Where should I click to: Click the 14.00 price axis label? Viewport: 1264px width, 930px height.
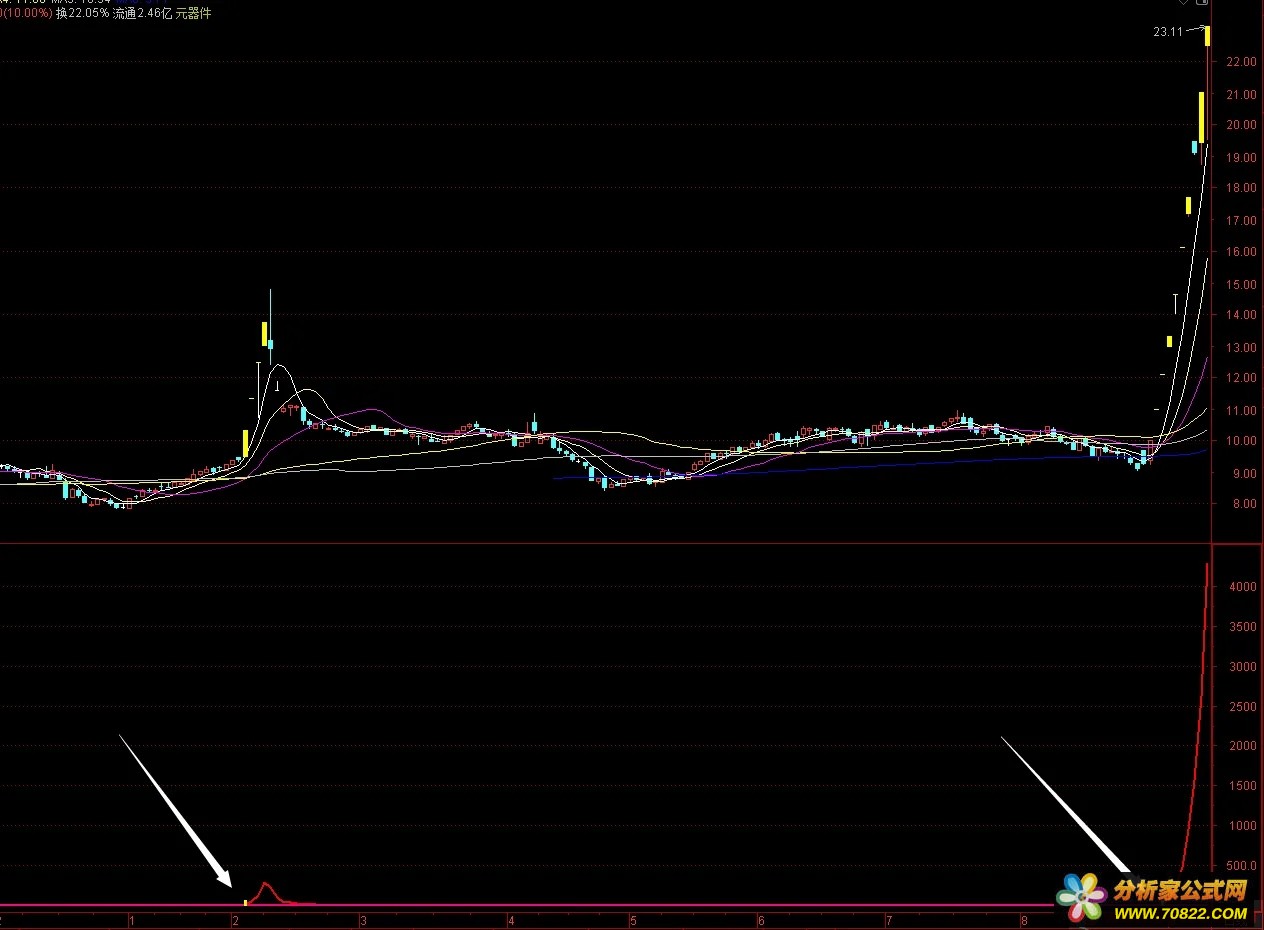[x=1241, y=315]
